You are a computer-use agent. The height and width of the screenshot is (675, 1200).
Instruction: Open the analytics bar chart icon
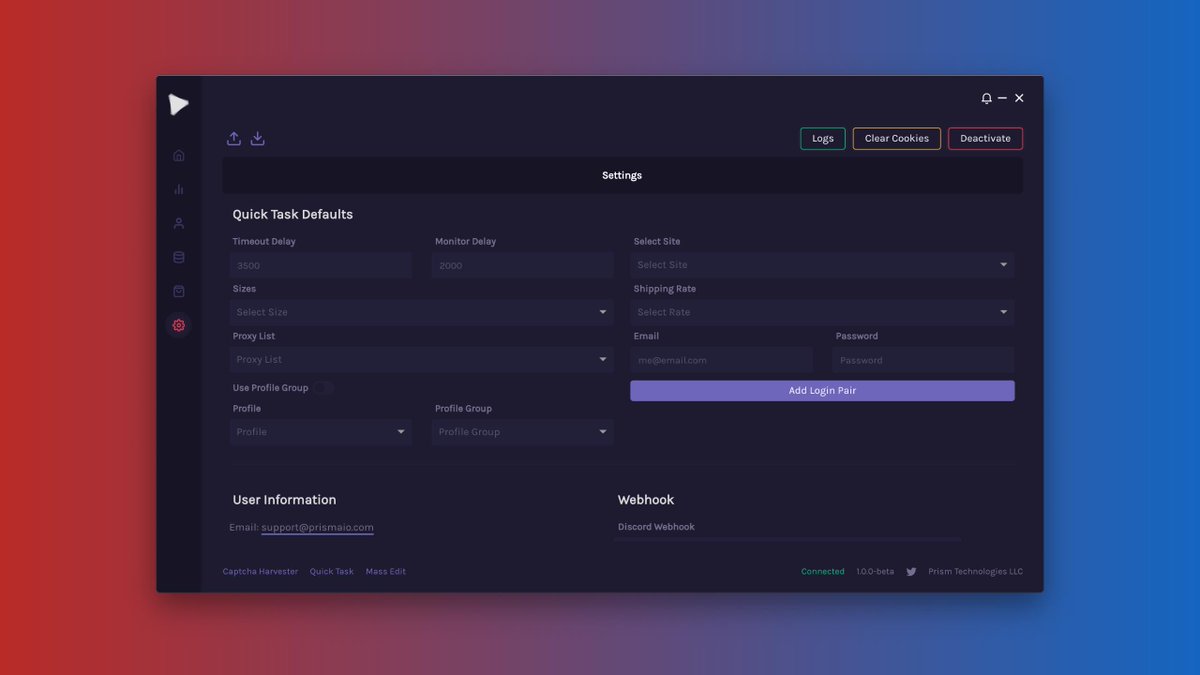click(x=179, y=189)
